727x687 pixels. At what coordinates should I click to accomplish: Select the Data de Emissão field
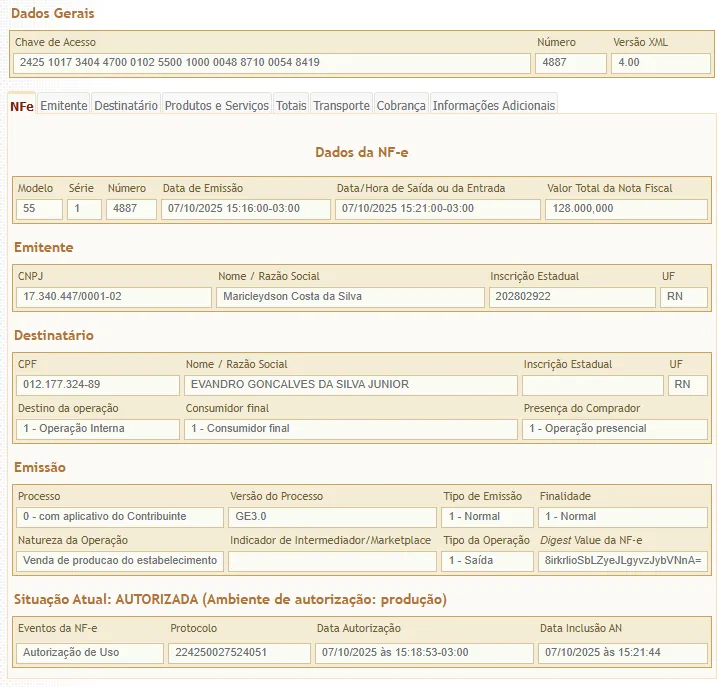tap(246, 209)
